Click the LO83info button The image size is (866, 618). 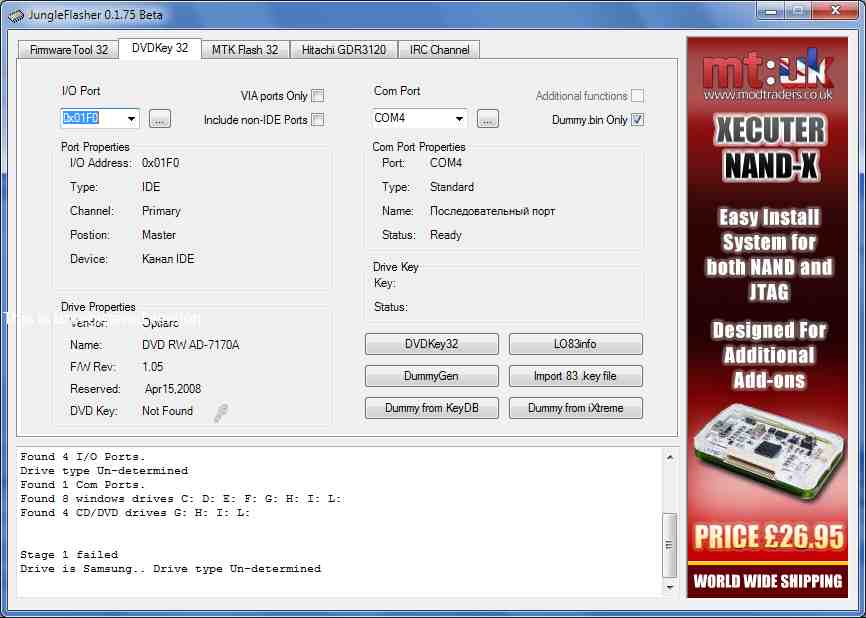pyautogui.click(x=575, y=344)
